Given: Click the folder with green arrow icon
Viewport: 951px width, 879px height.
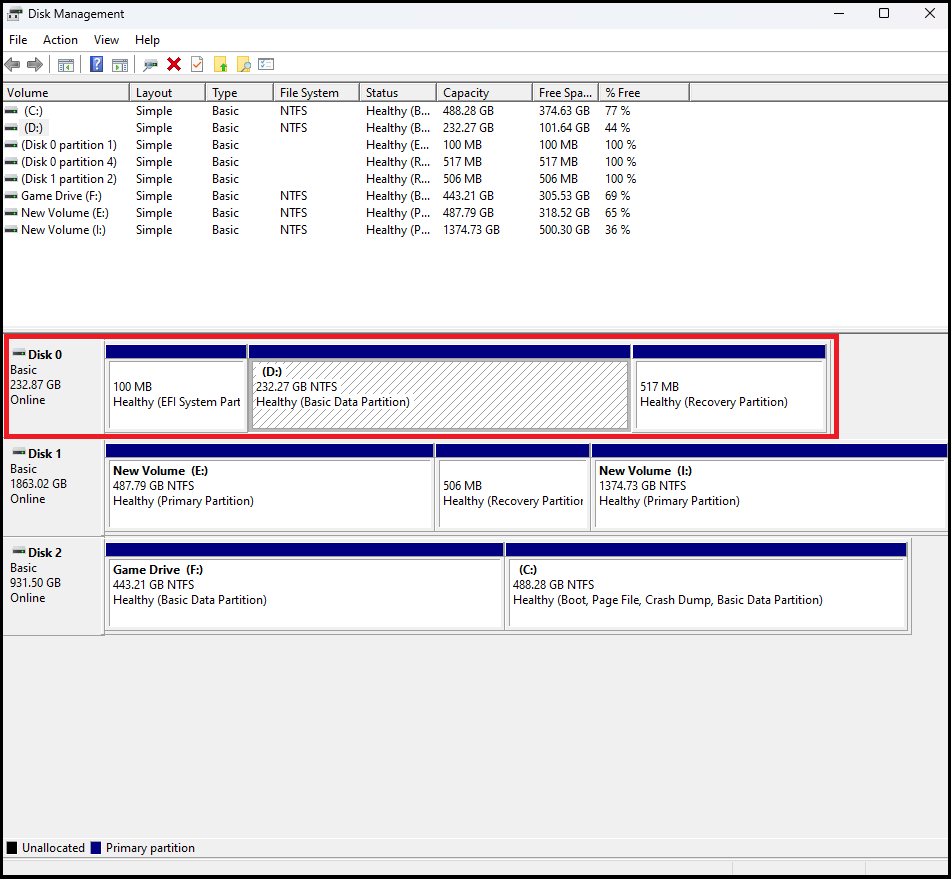Looking at the screenshot, I should (221, 65).
